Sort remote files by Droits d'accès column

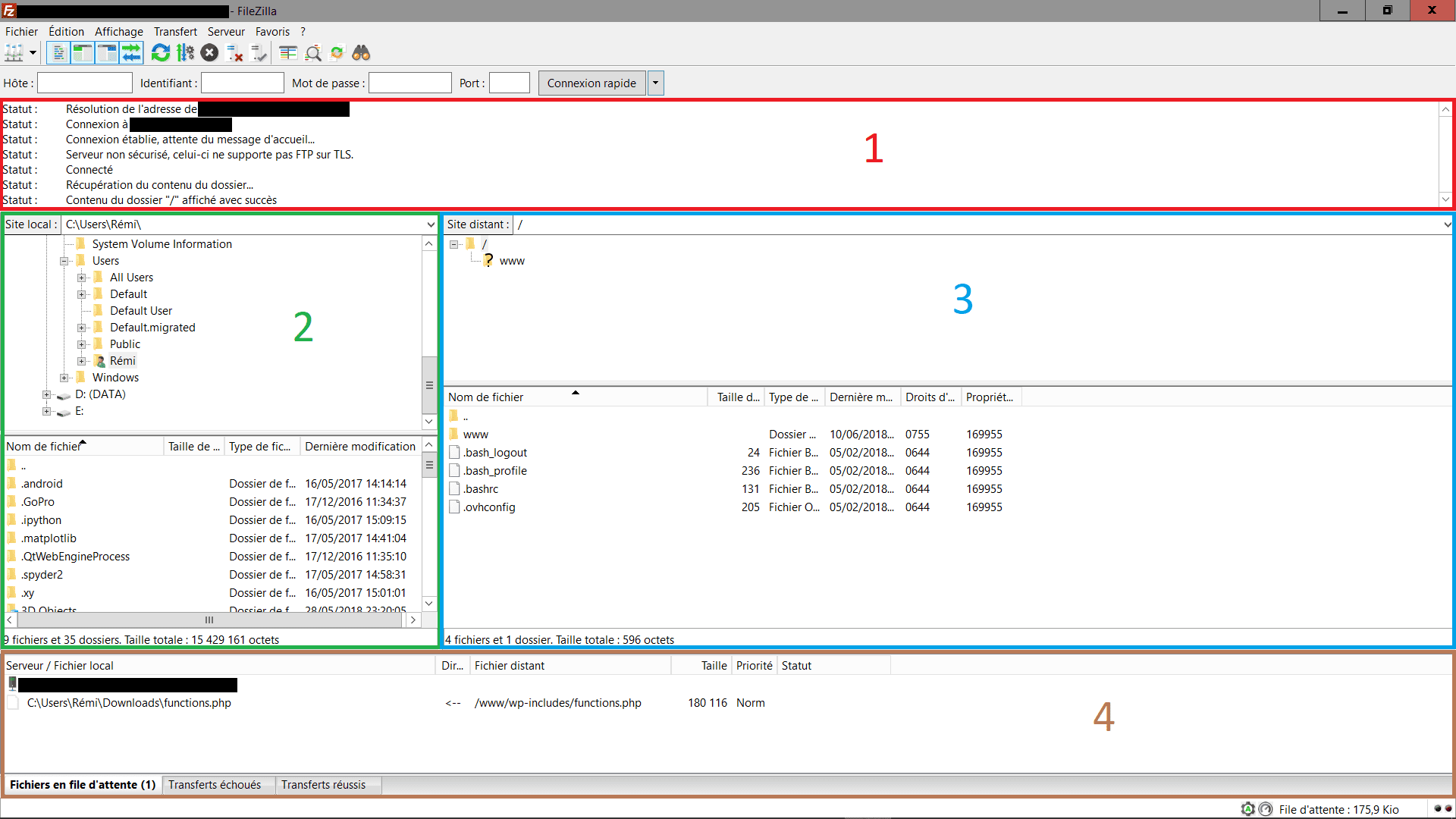pyautogui.click(x=930, y=397)
